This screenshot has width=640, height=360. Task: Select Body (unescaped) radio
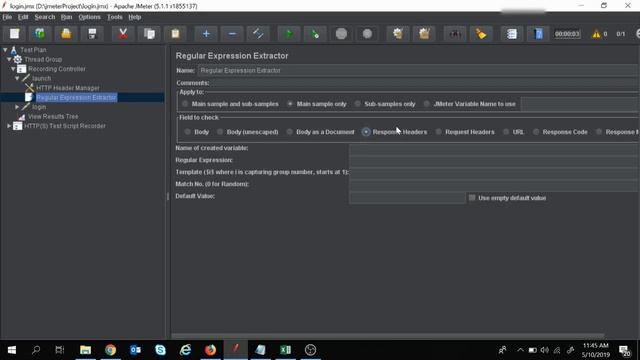coord(220,132)
